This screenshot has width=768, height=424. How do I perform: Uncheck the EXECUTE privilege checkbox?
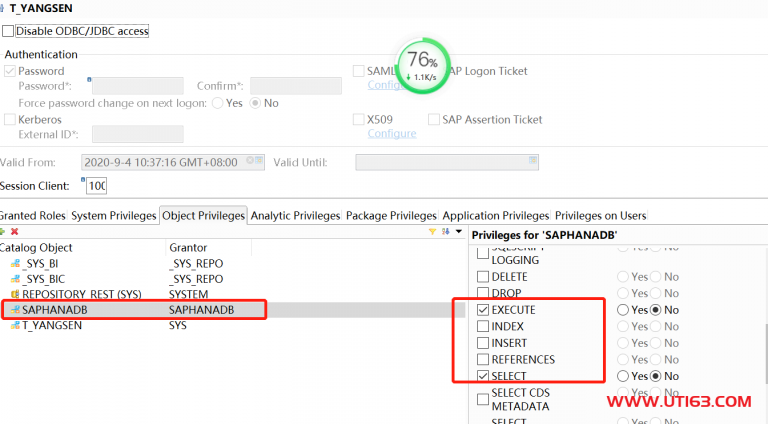(484, 310)
